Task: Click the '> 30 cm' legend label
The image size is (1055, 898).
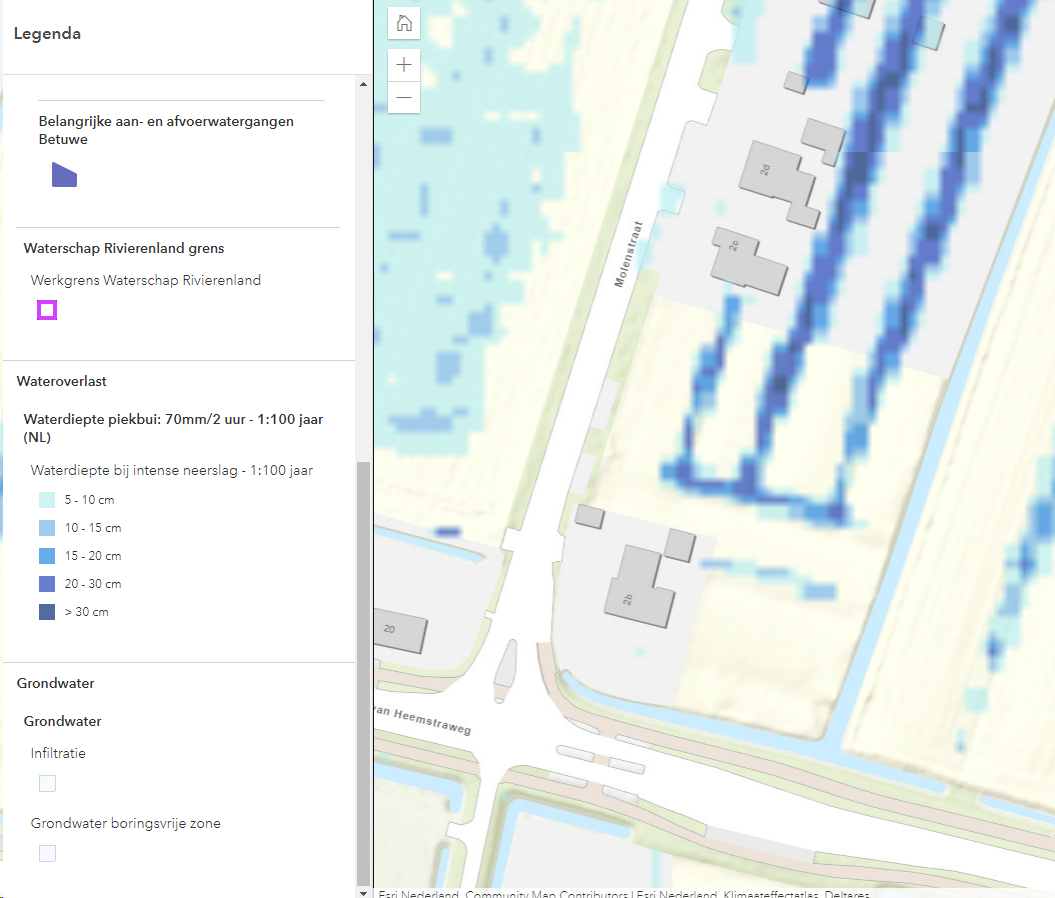Action: [x=86, y=612]
